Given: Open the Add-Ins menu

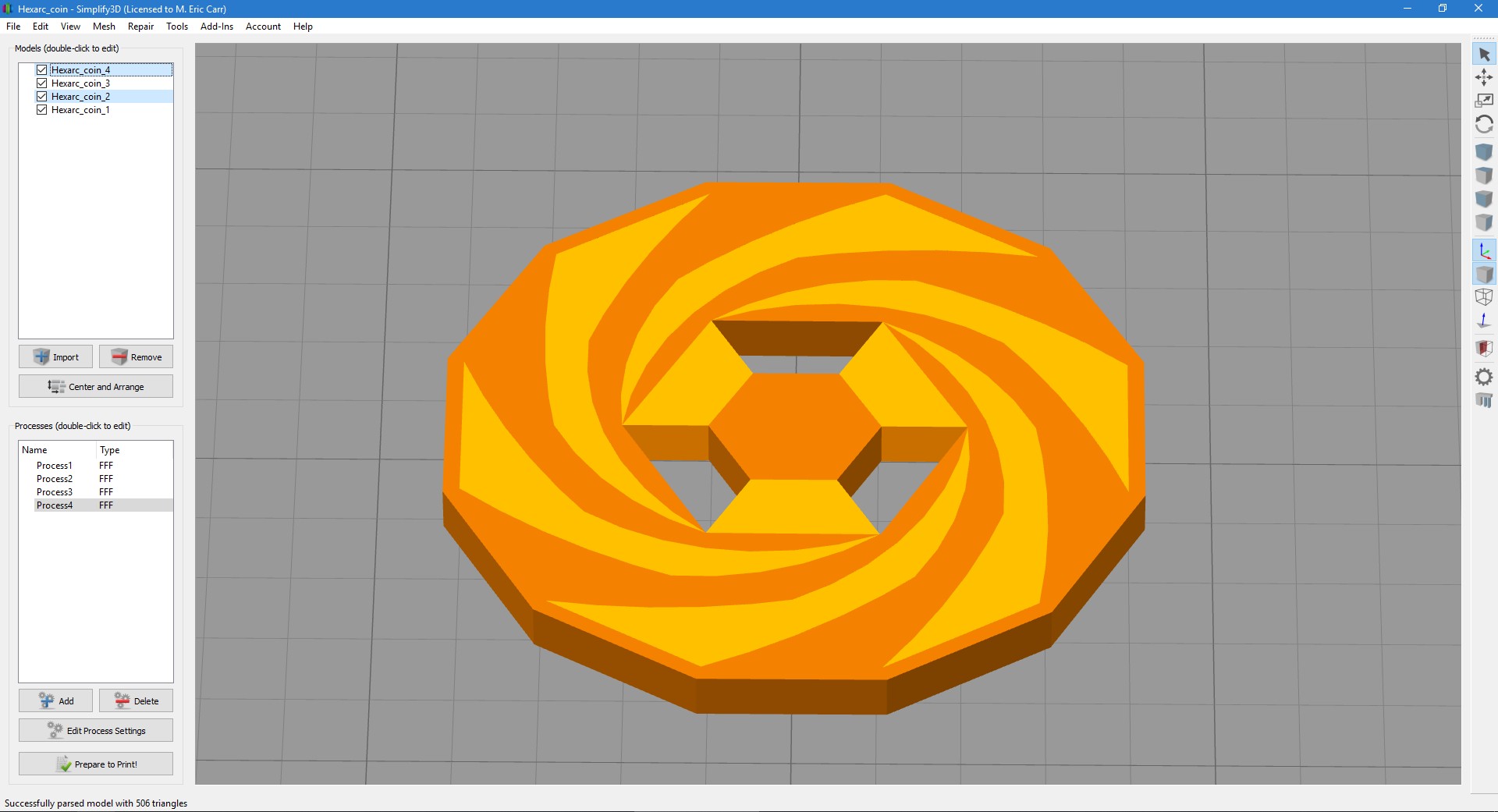Looking at the screenshot, I should [x=216, y=27].
